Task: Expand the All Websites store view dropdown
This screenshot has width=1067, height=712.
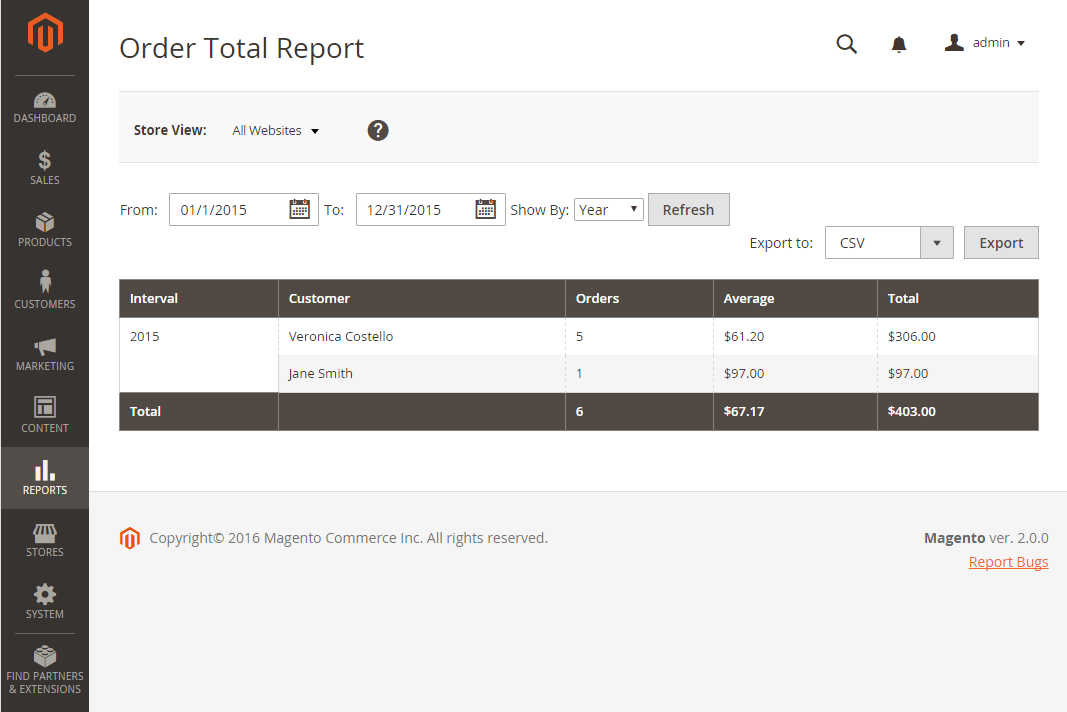Action: [276, 131]
